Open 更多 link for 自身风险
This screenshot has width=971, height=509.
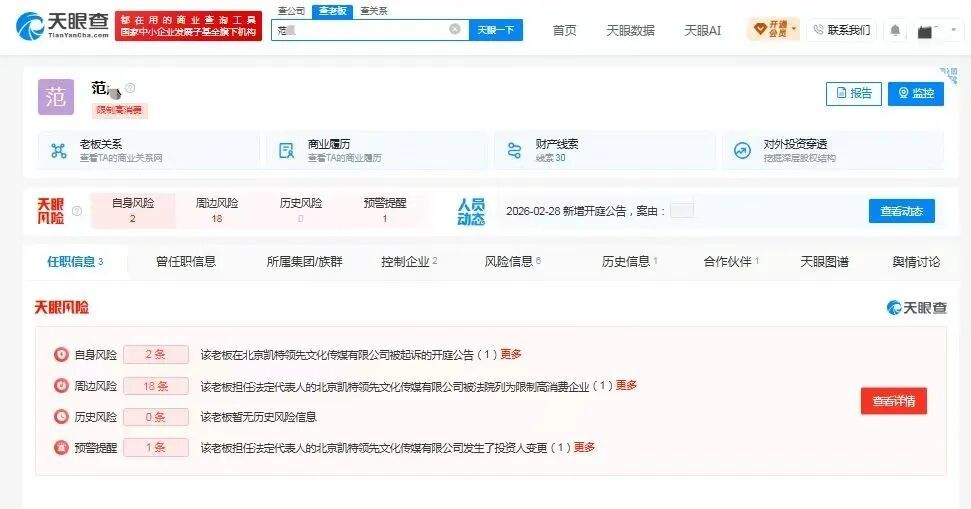click(511, 354)
